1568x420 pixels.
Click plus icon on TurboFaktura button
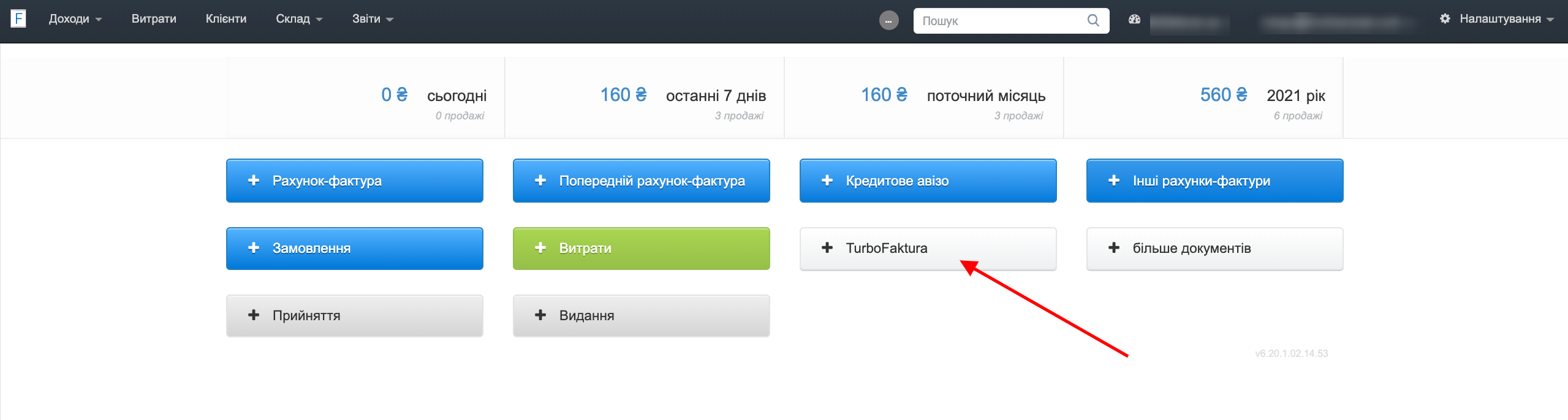827,248
